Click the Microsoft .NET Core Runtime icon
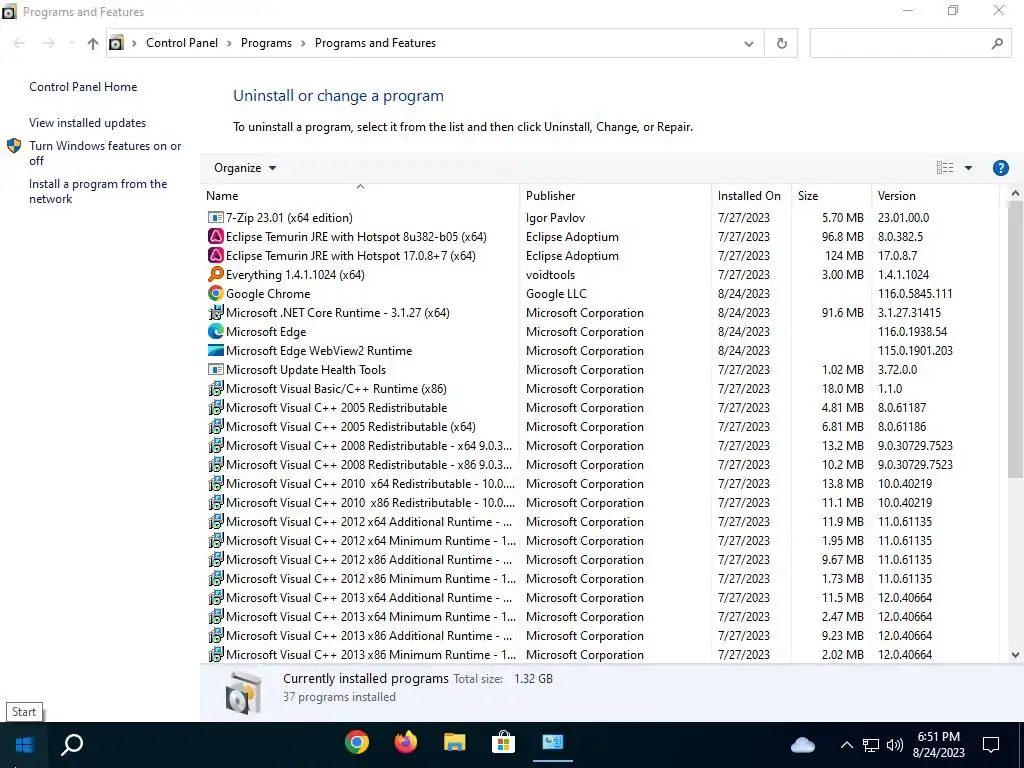The image size is (1024, 768). click(216, 312)
